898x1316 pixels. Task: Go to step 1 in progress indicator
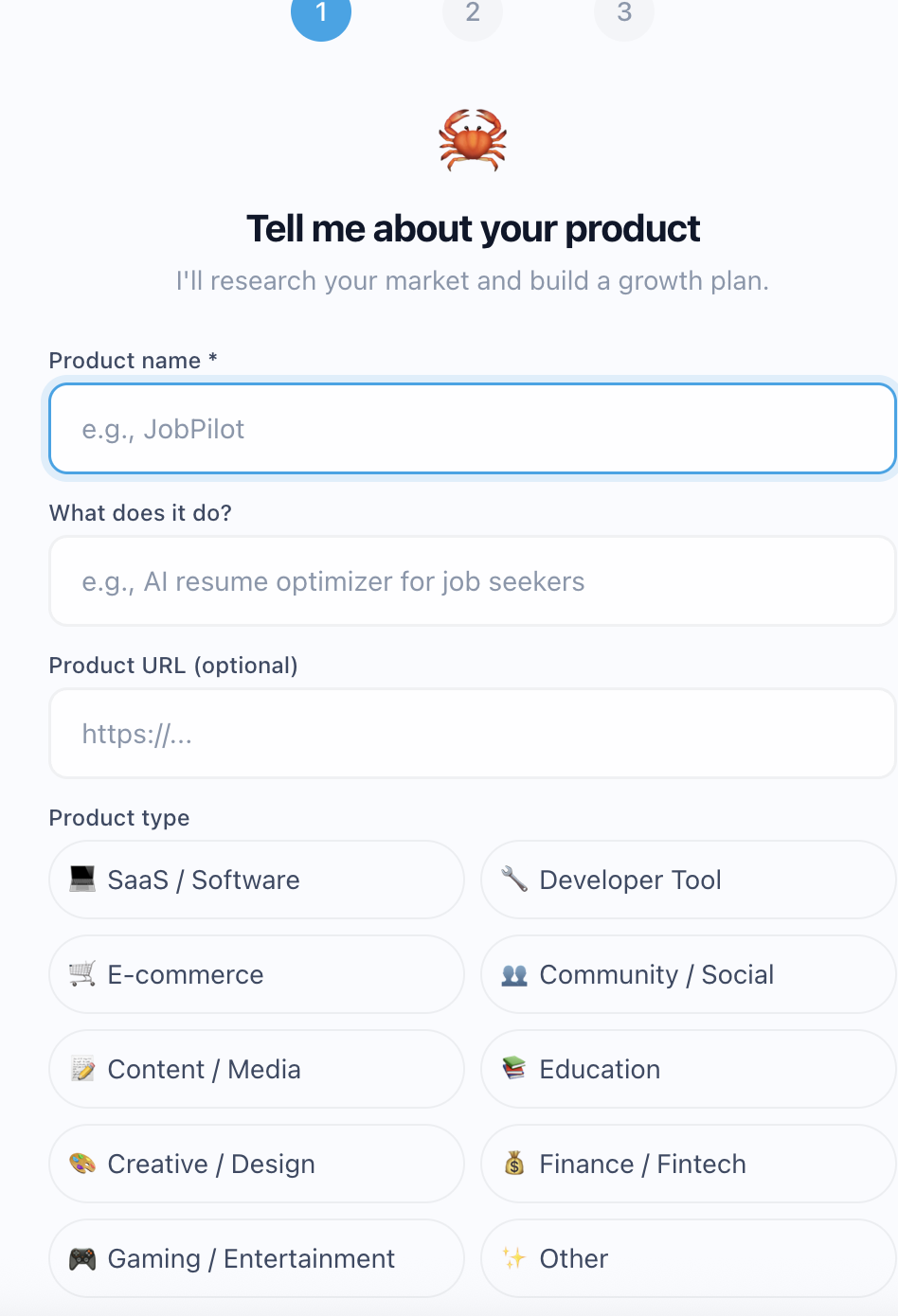click(x=321, y=13)
